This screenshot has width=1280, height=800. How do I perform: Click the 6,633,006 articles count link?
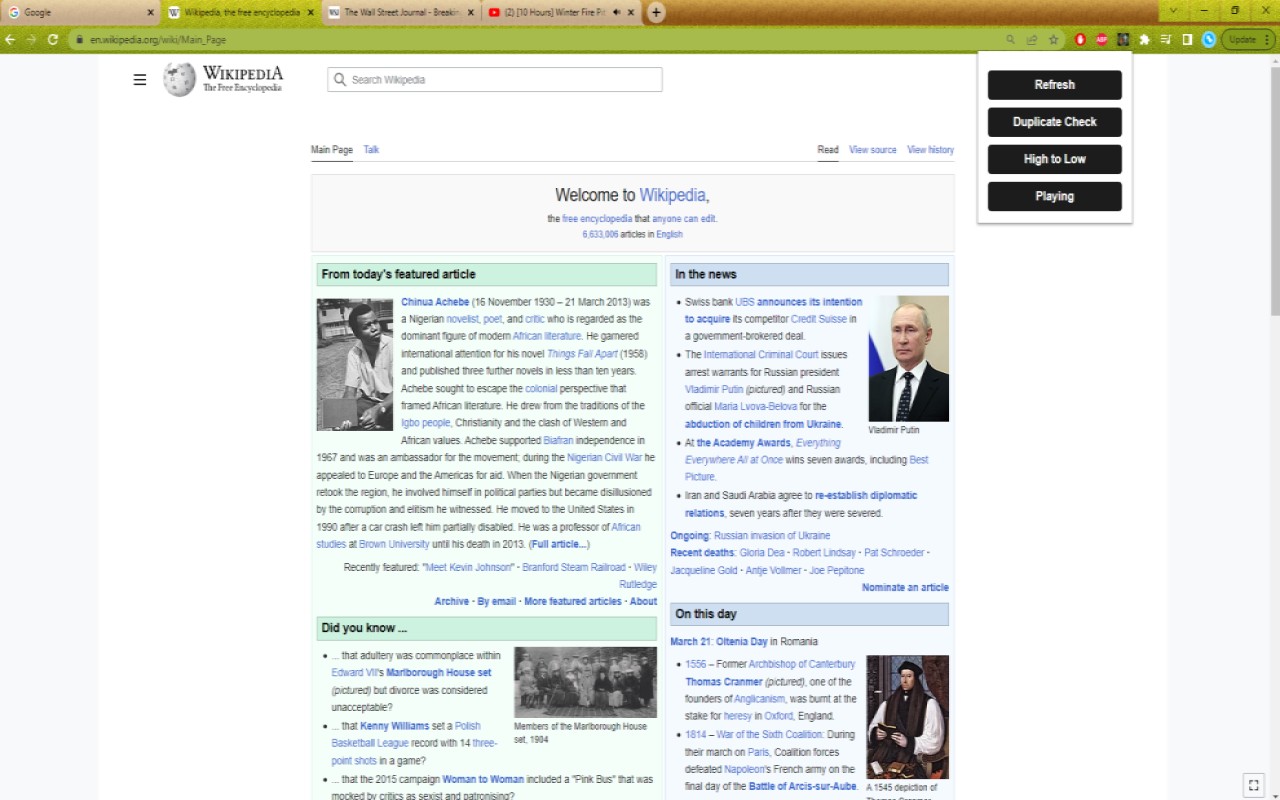click(x=600, y=234)
